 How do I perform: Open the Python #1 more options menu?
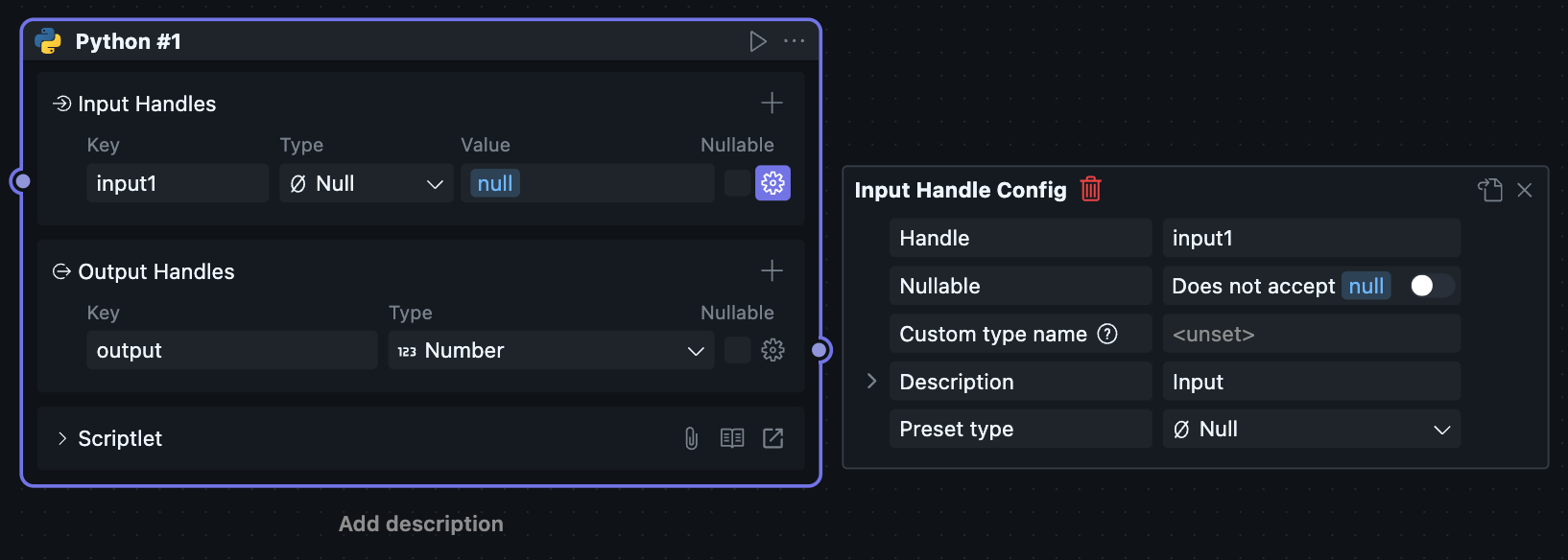[x=795, y=41]
